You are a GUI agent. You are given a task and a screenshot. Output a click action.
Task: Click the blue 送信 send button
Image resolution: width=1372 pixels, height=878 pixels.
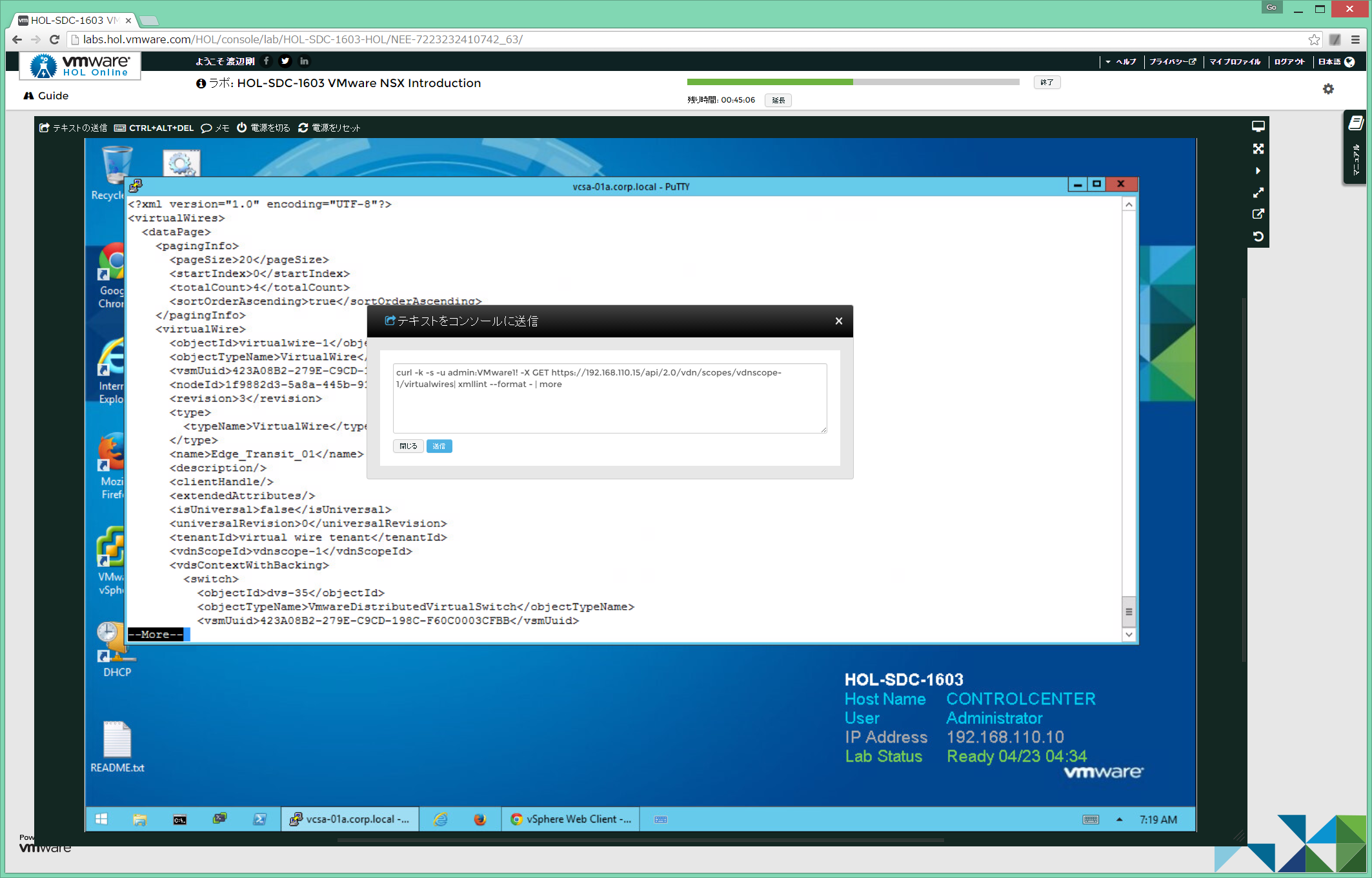(439, 446)
